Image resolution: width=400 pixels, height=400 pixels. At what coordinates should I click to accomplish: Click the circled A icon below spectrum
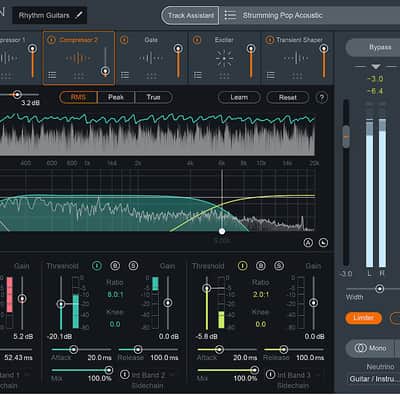pos(308,243)
